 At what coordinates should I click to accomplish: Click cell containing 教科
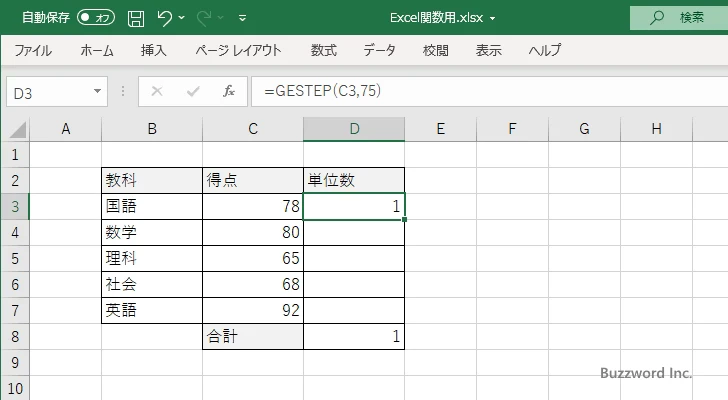pos(152,181)
